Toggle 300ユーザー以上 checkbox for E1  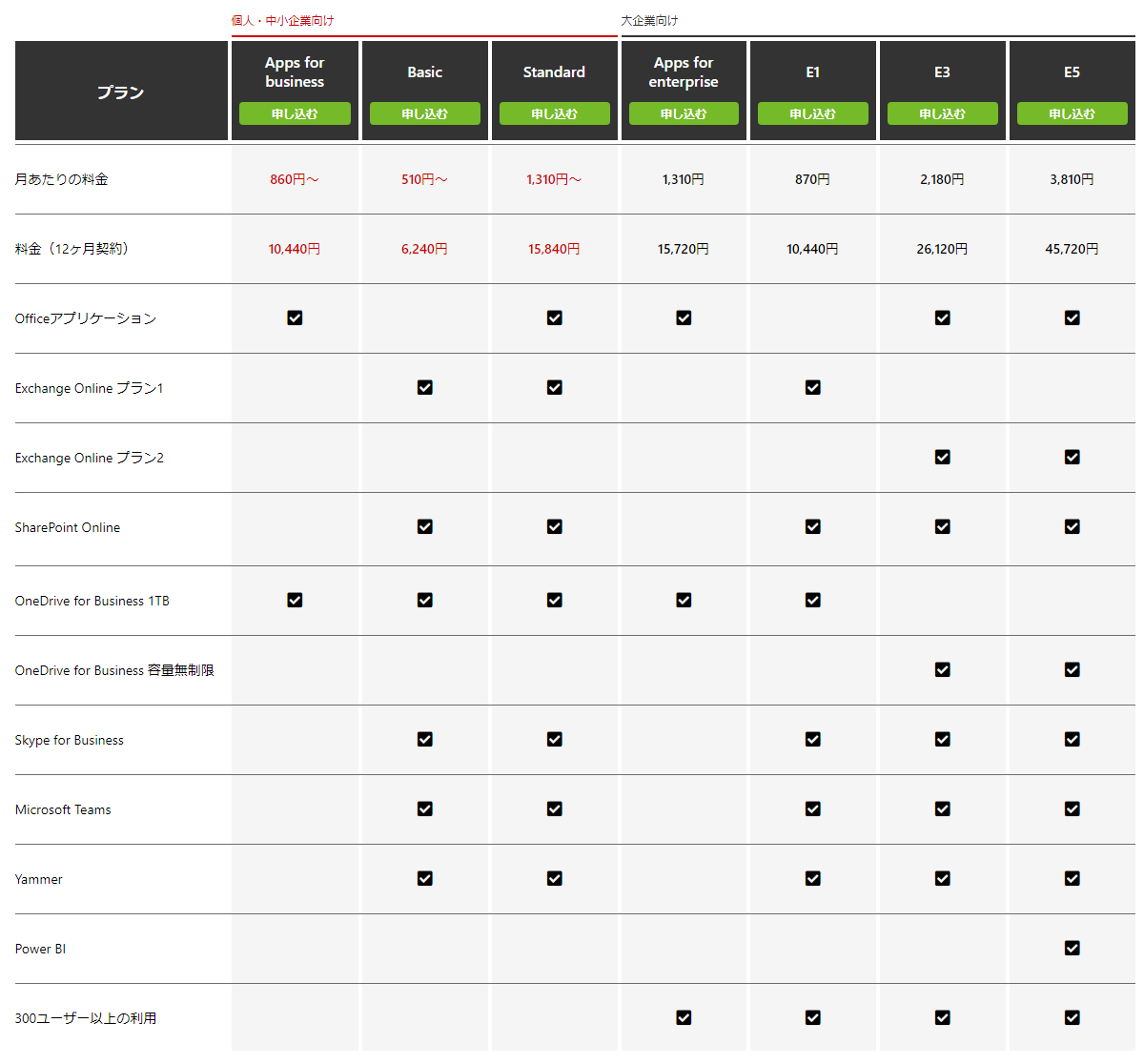[813, 1017]
